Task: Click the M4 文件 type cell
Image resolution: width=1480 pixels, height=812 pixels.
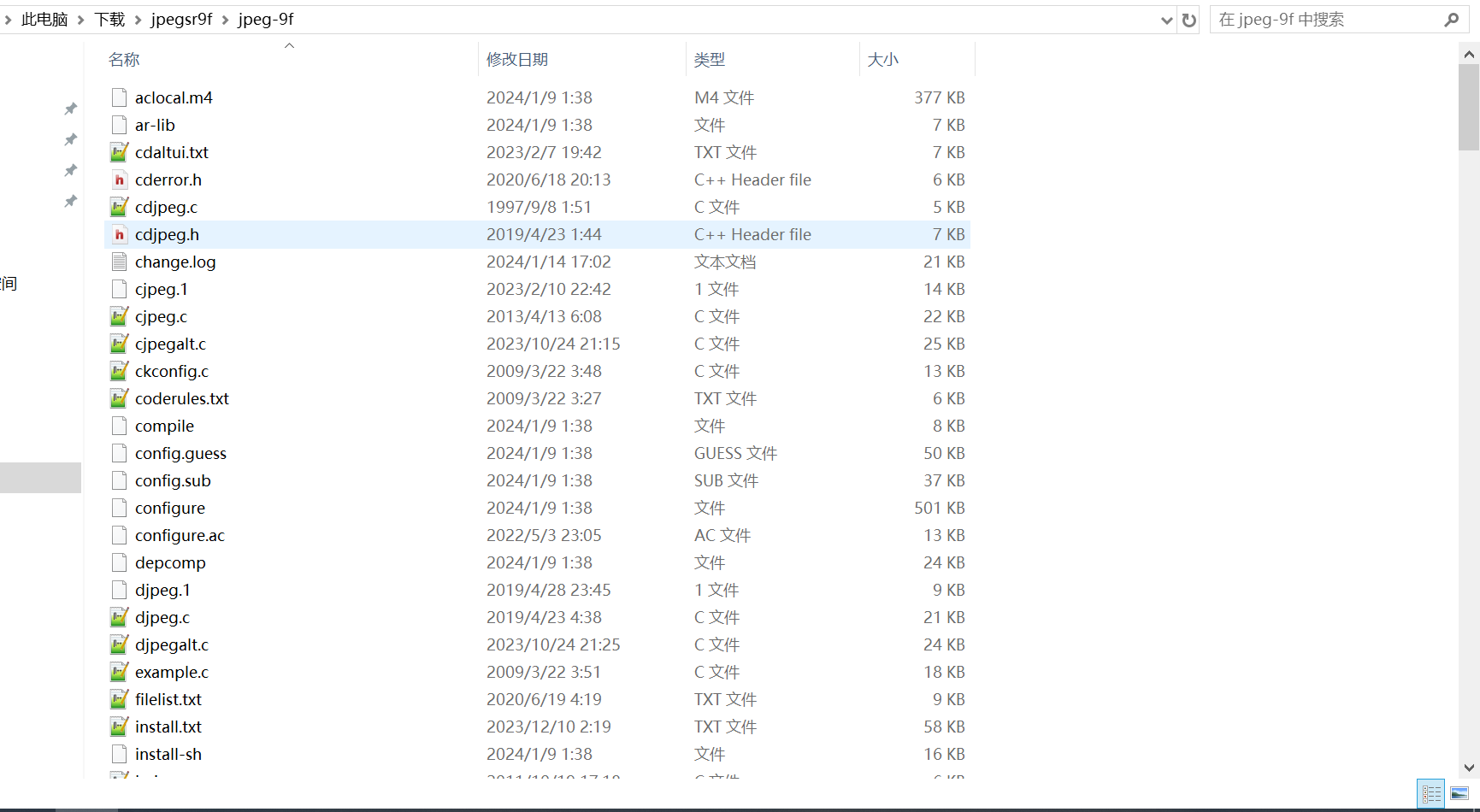Action: pyautogui.click(x=724, y=97)
